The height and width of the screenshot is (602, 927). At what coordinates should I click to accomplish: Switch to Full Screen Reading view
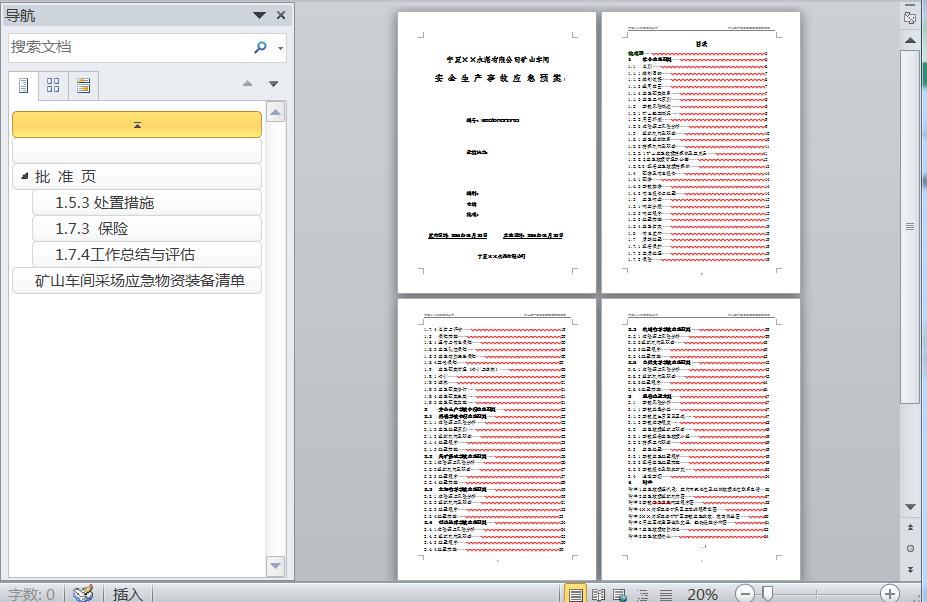(598, 594)
